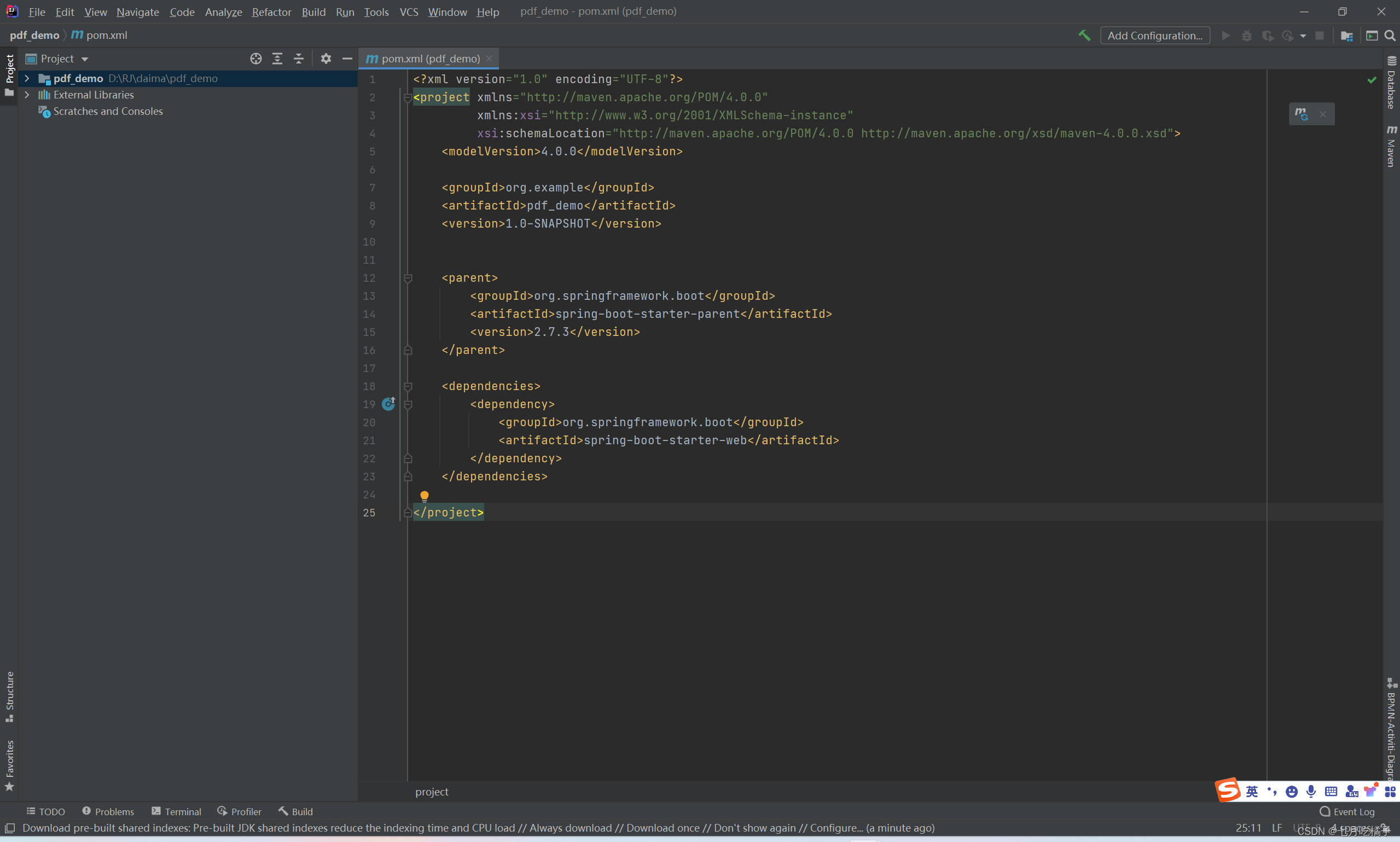The height and width of the screenshot is (842, 1400).
Task: Open the Refactor menu
Action: pos(271,11)
